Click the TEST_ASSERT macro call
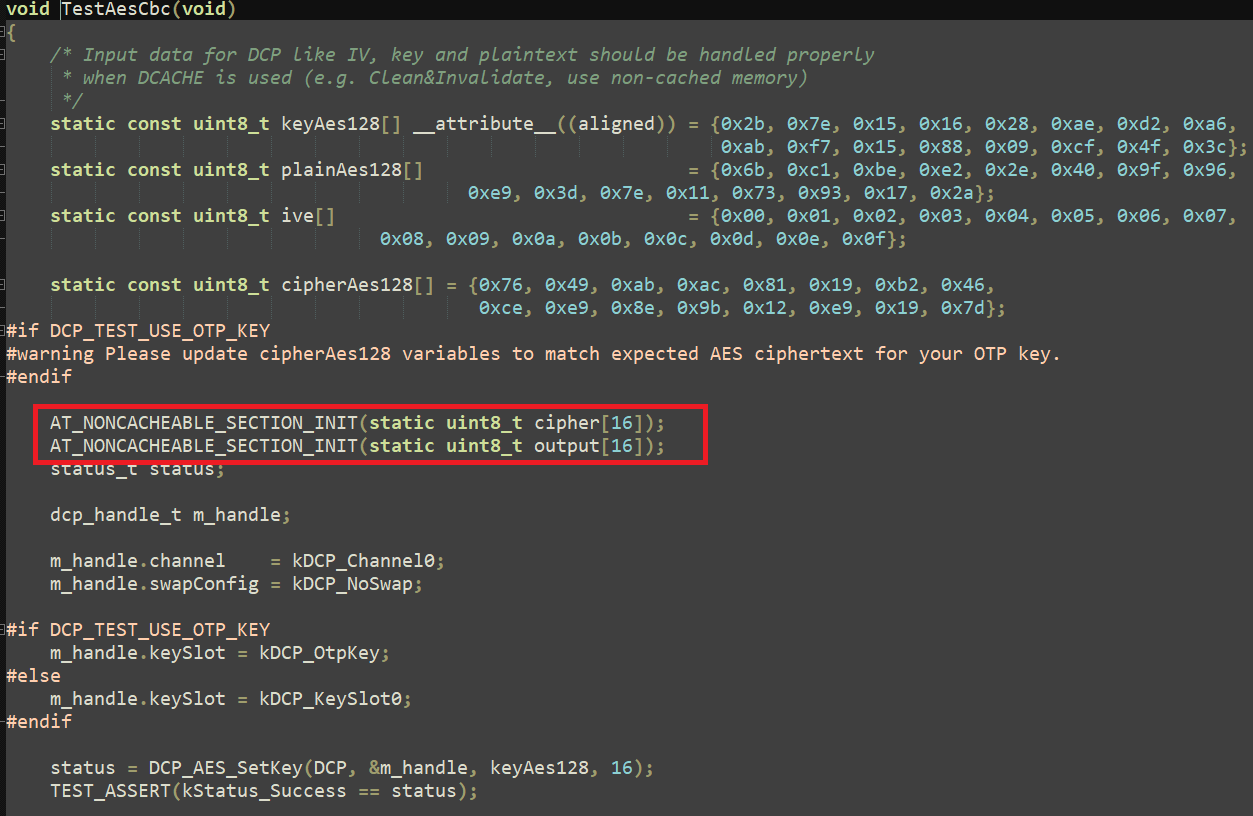1253x816 pixels. point(110,790)
